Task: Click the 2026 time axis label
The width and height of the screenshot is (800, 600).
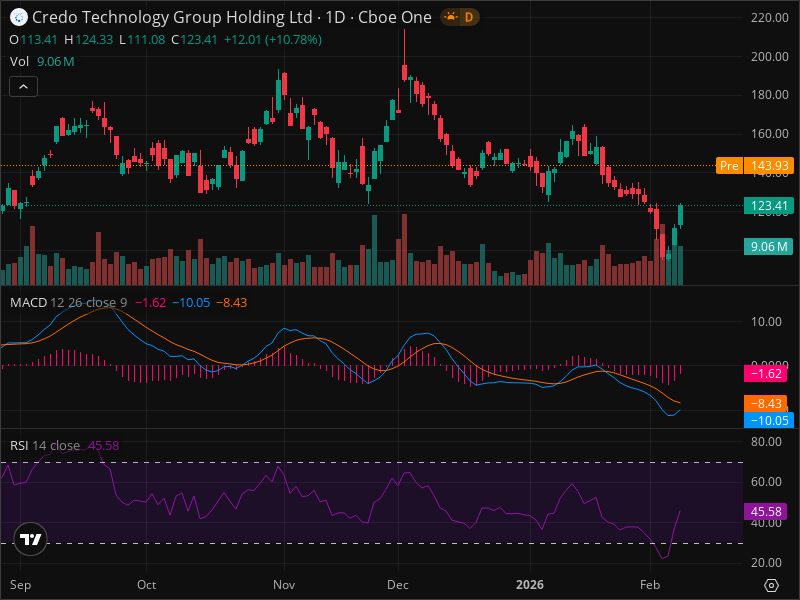Action: click(530, 585)
